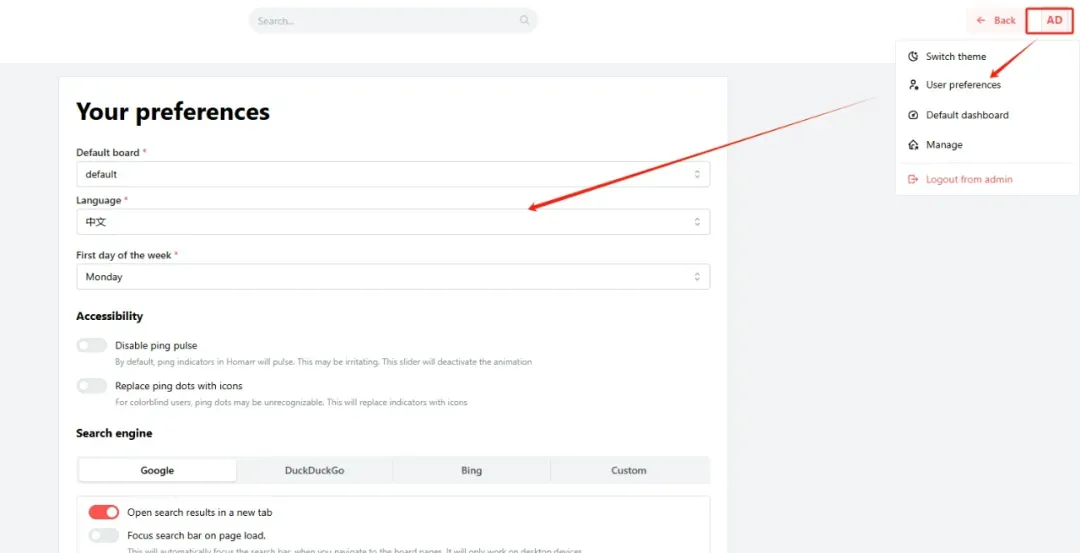Click the back arrow icon

(982, 21)
